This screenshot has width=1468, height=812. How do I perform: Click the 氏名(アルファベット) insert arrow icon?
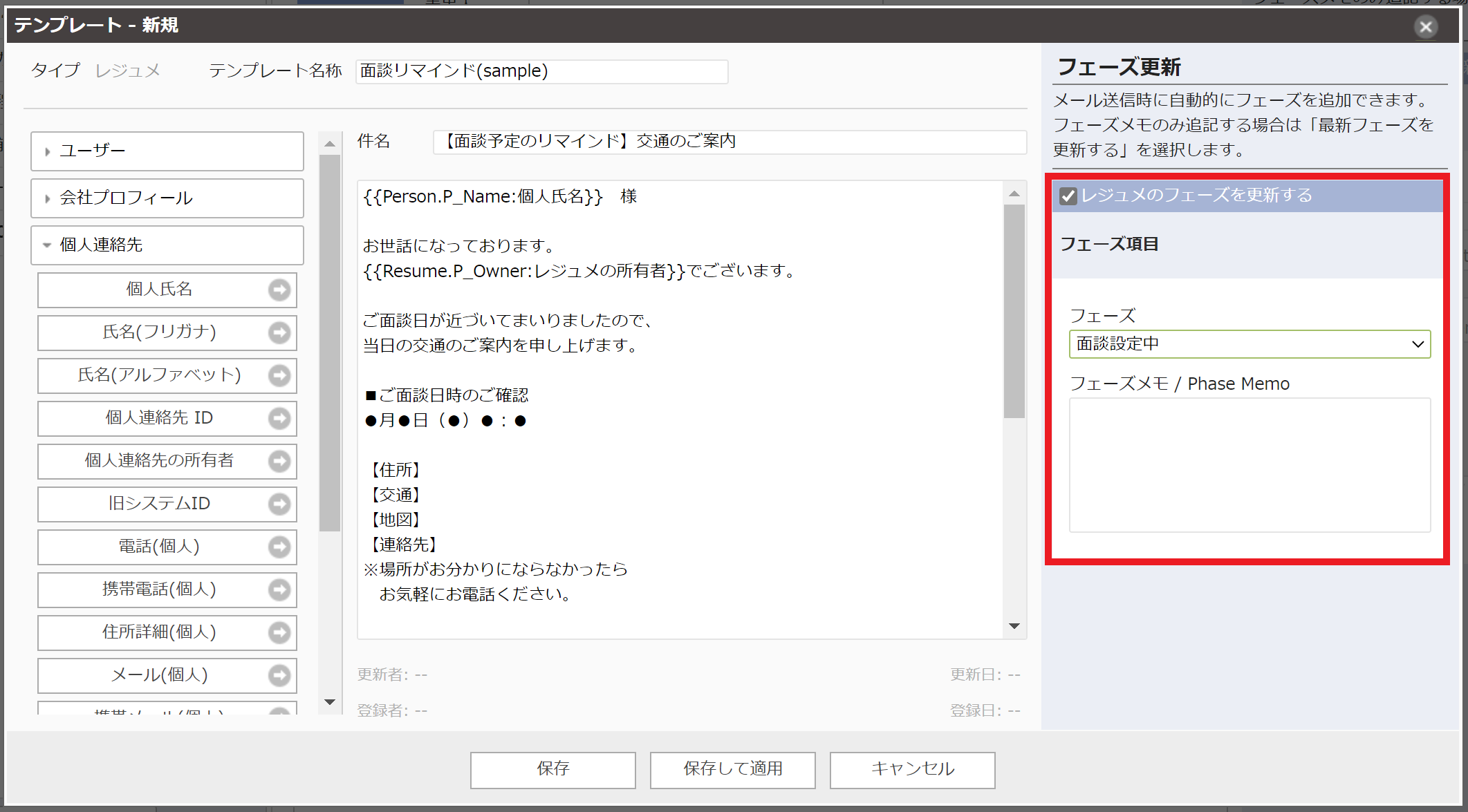[x=279, y=376]
